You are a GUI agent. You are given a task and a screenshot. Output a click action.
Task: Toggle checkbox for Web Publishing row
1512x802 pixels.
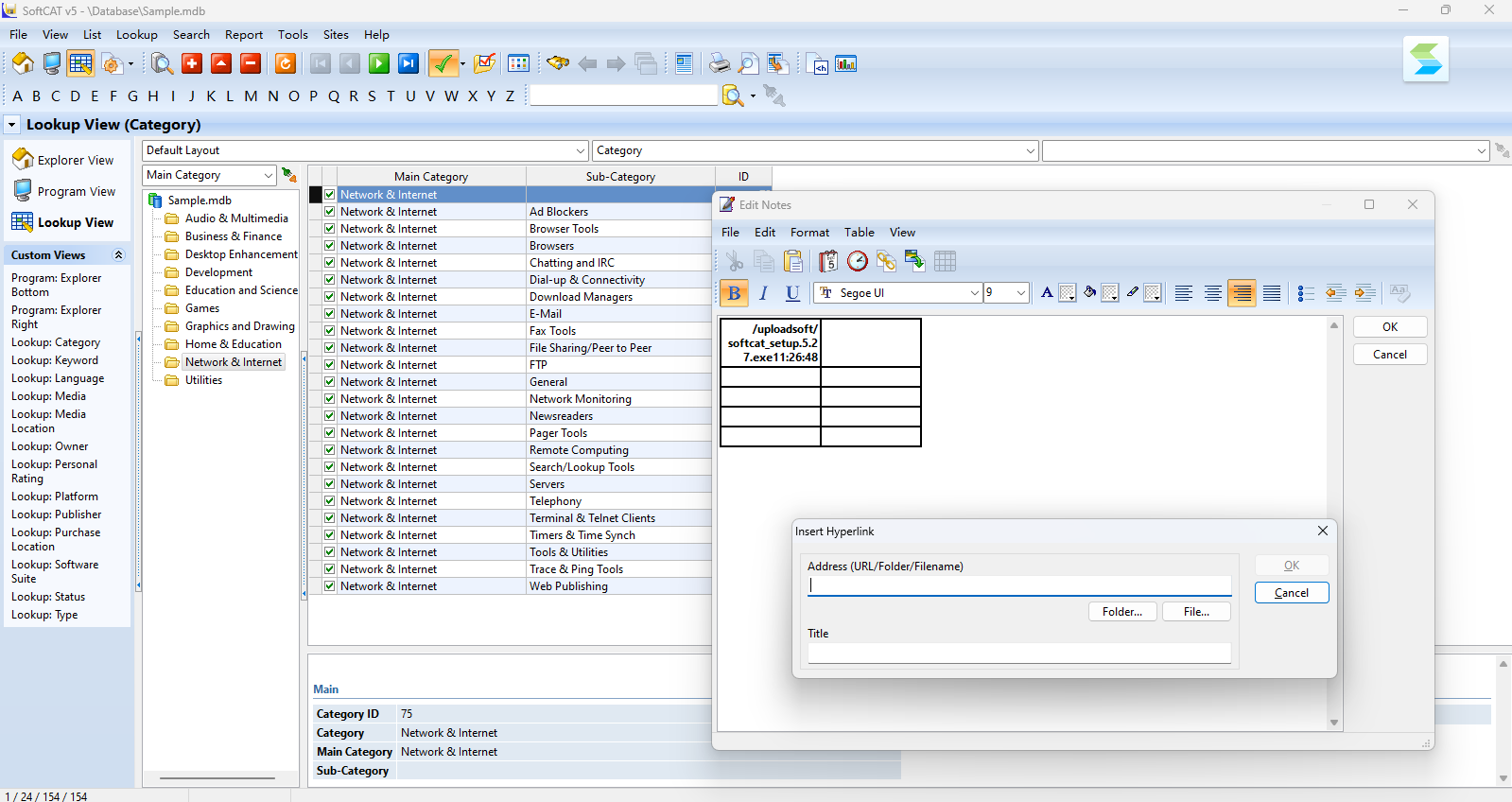[330, 586]
